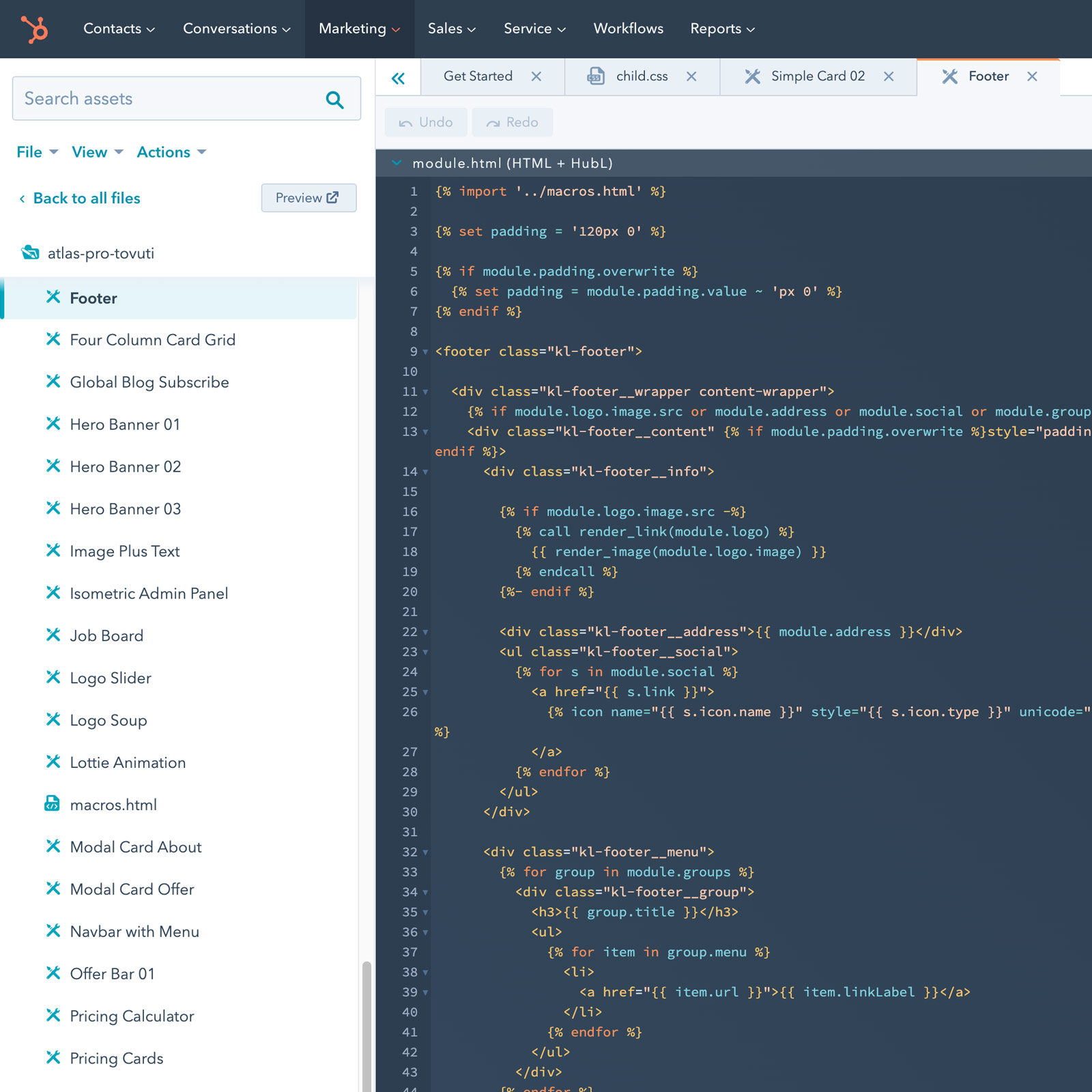
Task: Open Image Plus Text module
Action: click(125, 551)
